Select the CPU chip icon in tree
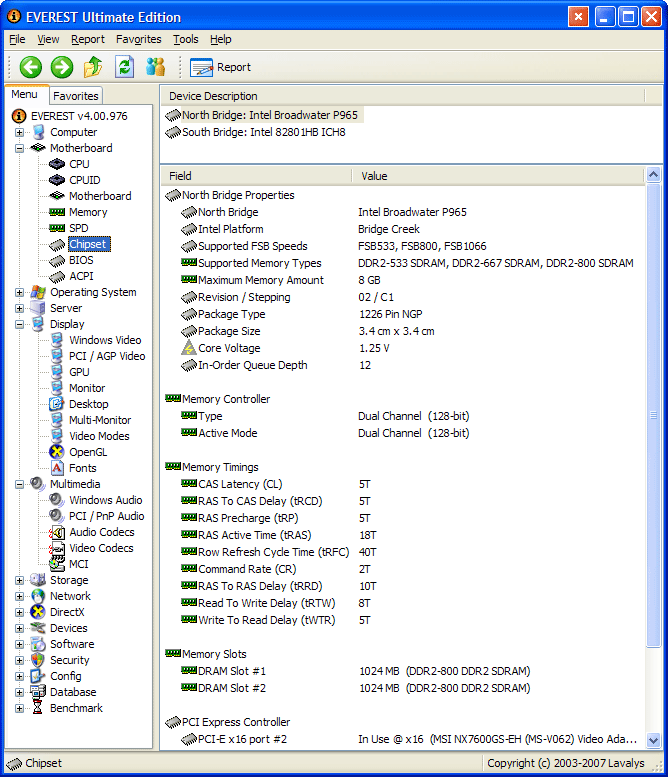Screen dimensions: 668x777 (57, 164)
